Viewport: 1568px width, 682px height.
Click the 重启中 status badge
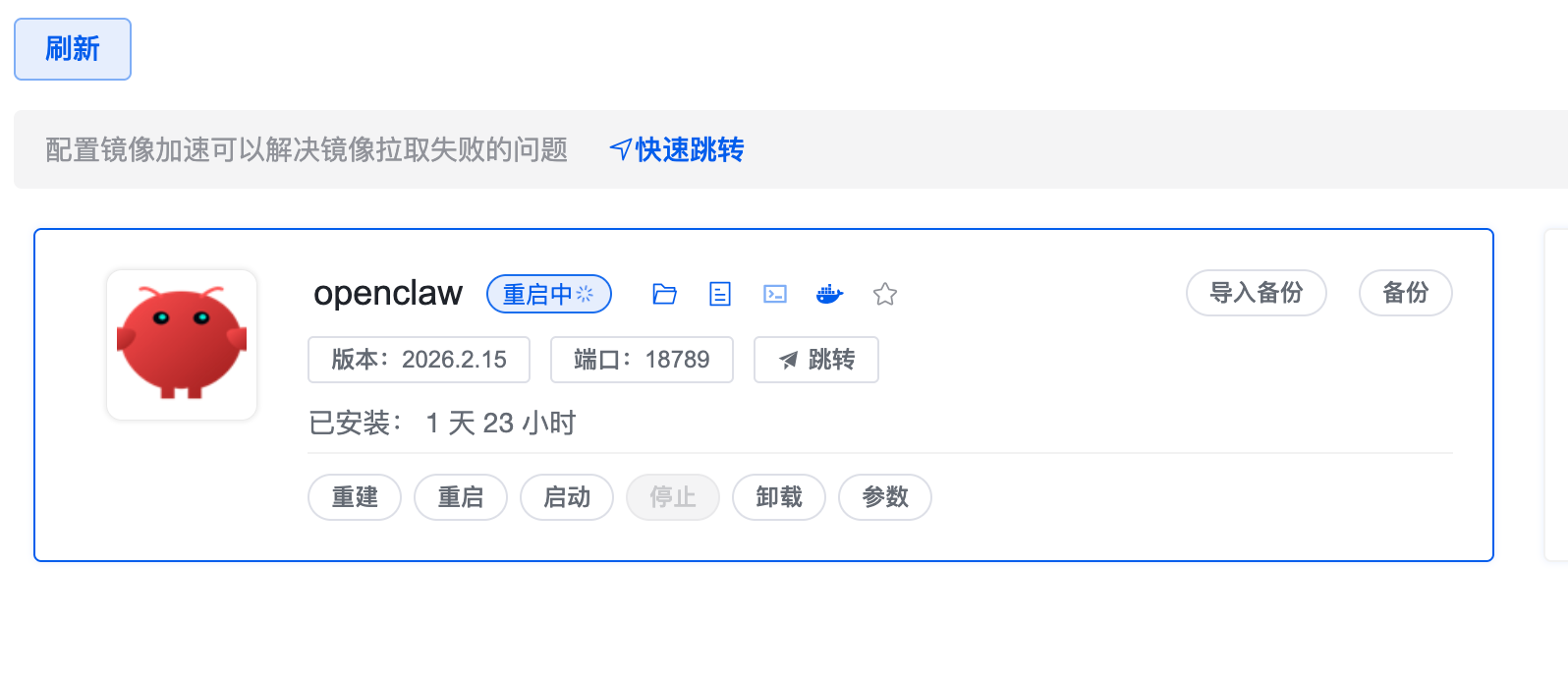pos(549,294)
